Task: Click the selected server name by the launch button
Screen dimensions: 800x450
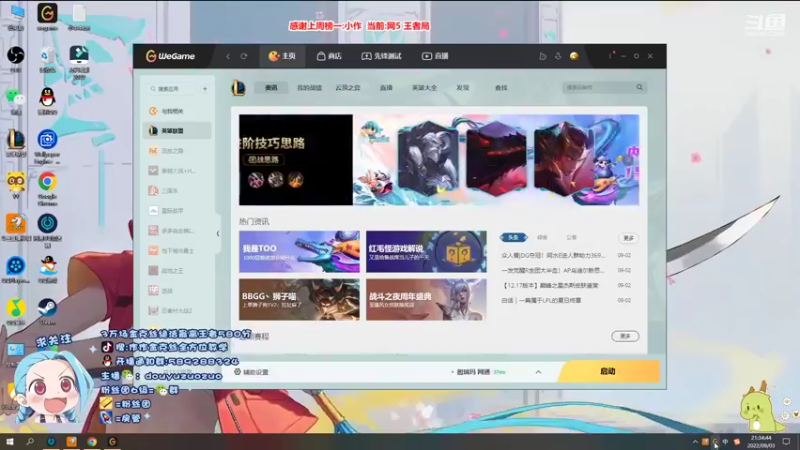Action: (x=473, y=372)
